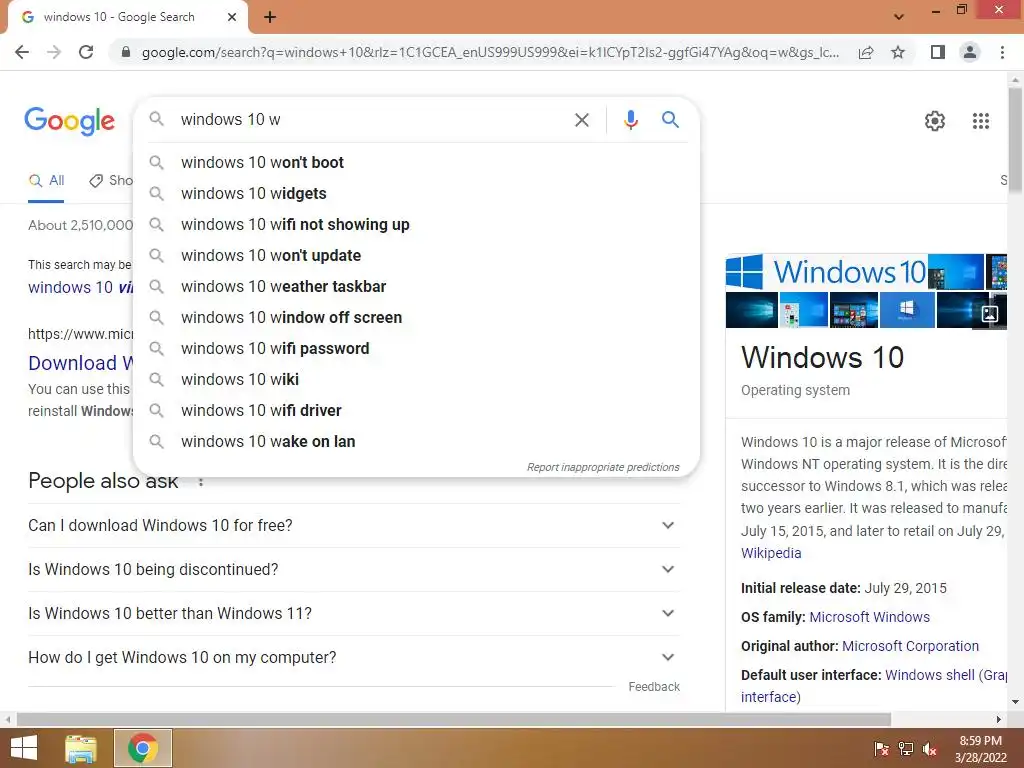Select suggestion windows 10 wifi driver
Image resolution: width=1024 pixels, height=768 pixels.
(416, 411)
